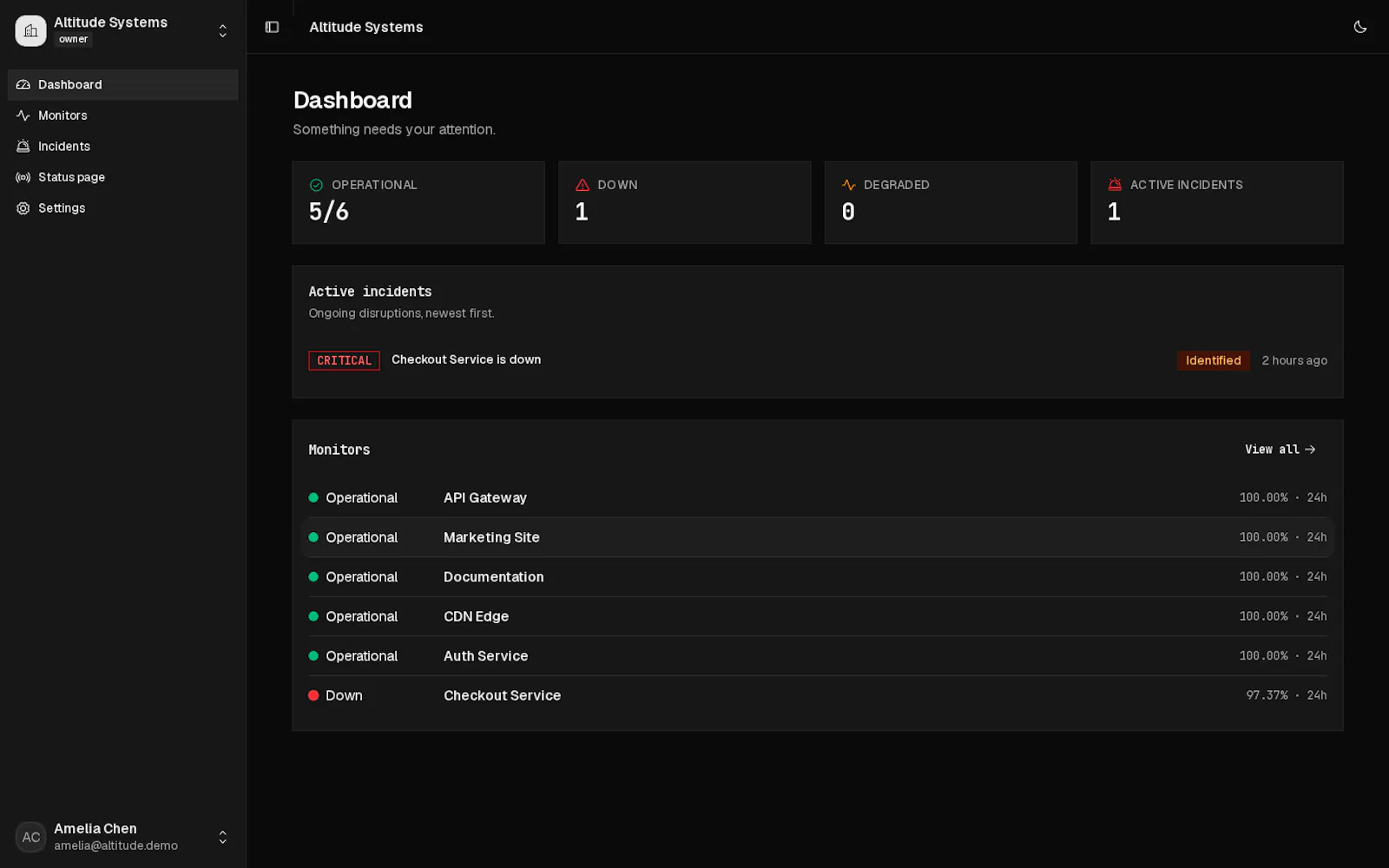Click the Altitude Systems breadcrumb title
The image size is (1389, 868).
coord(366,27)
